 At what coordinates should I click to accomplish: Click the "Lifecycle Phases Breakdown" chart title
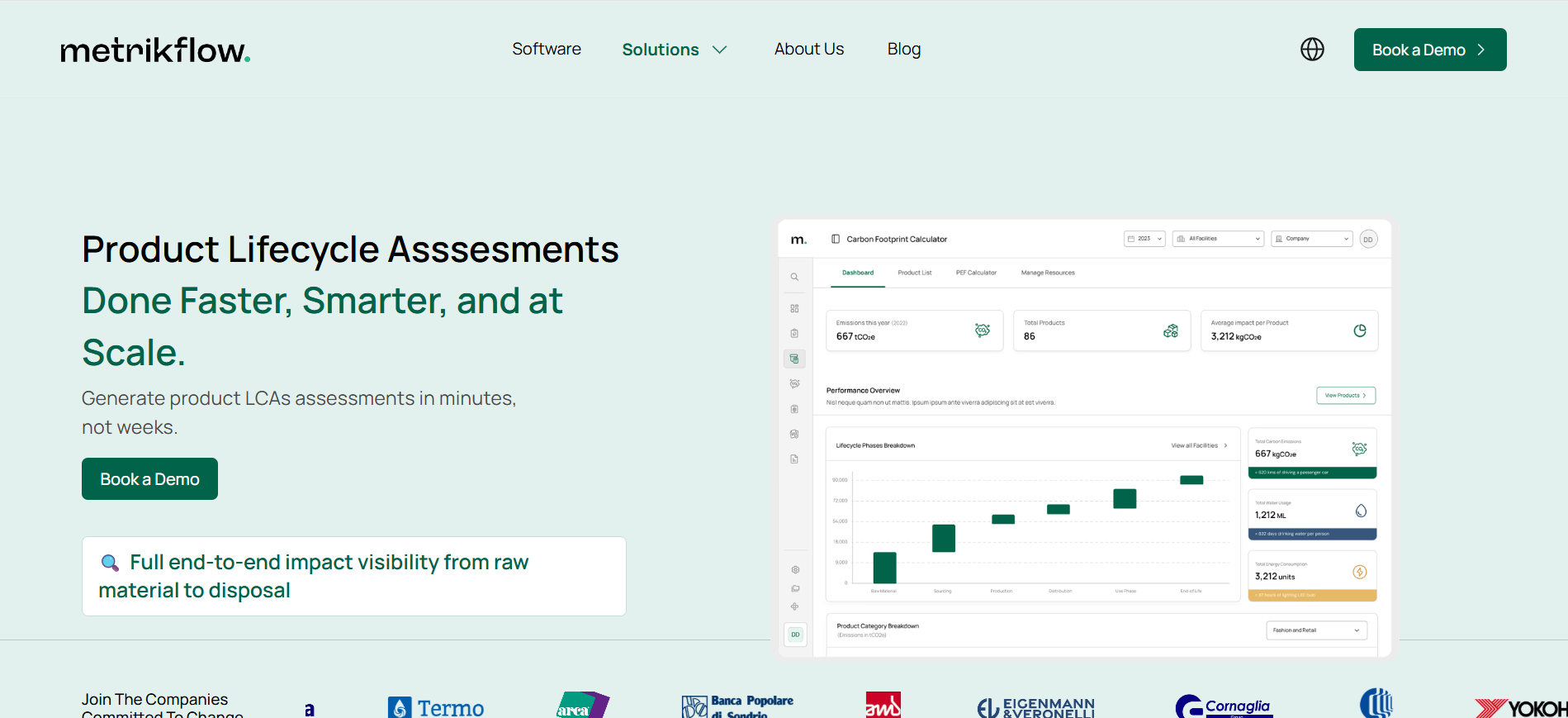[875, 445]
